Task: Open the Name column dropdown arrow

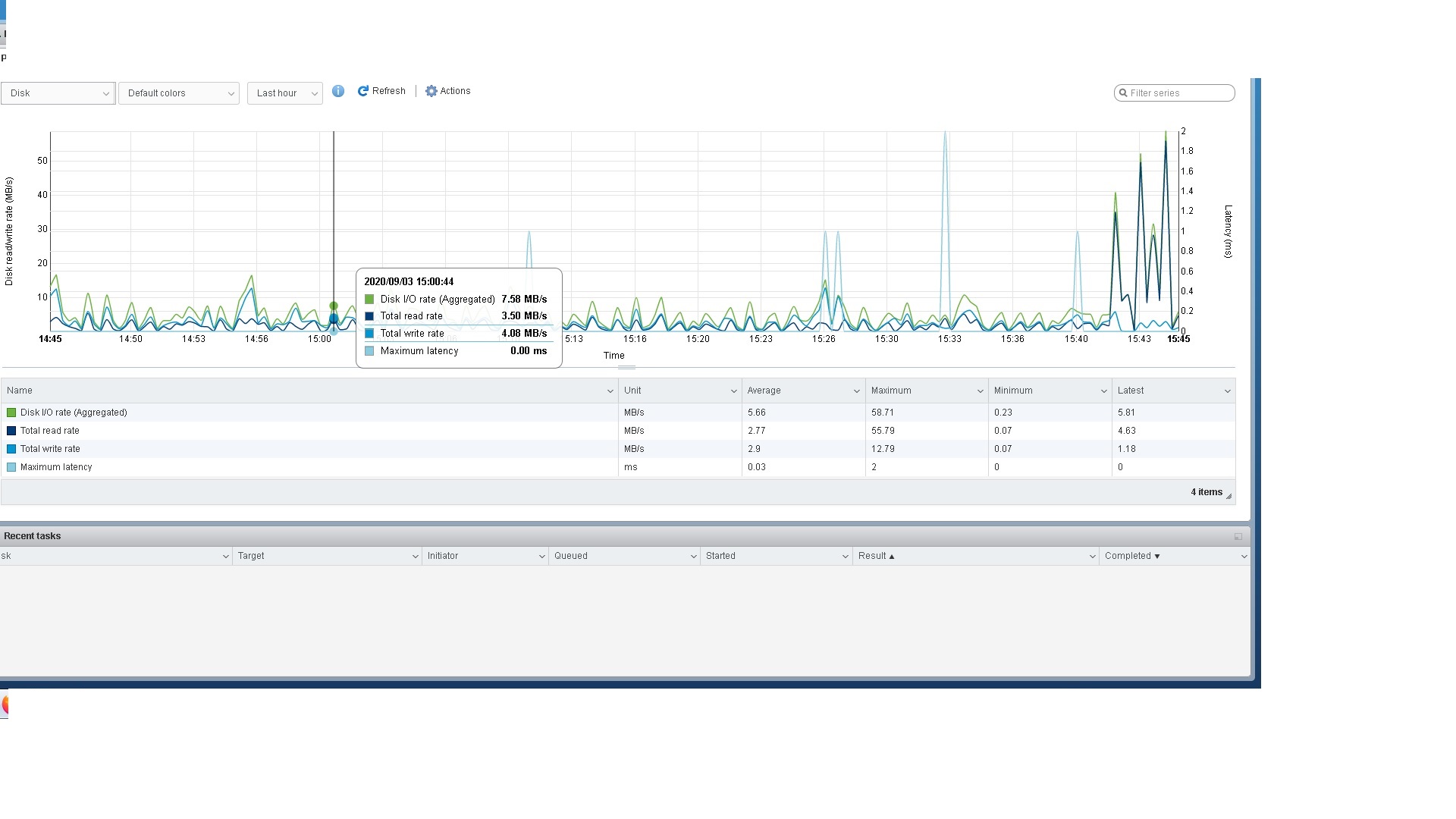Action: point(610,391)
